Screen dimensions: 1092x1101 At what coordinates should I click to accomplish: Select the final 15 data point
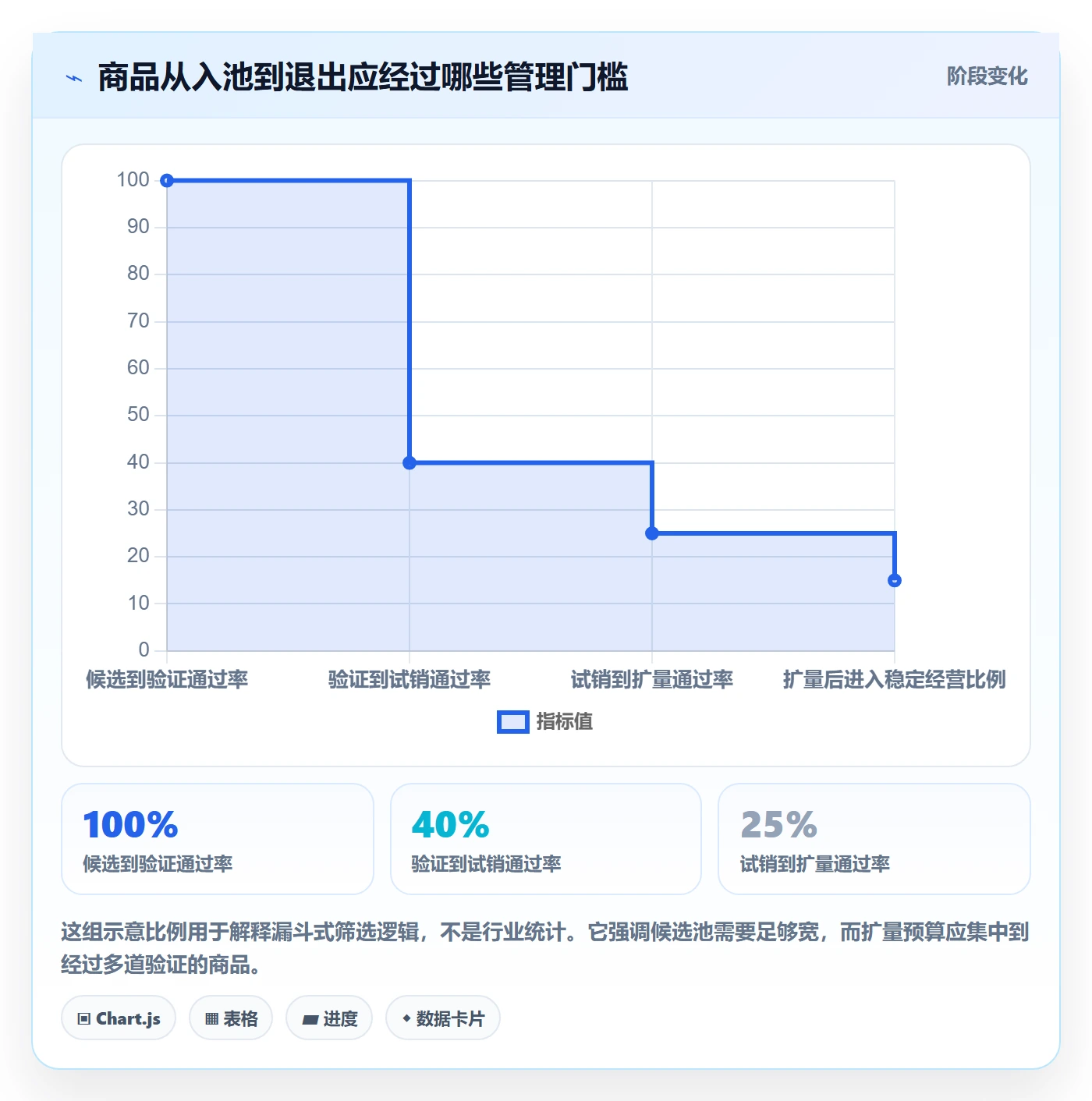[895, 580]
